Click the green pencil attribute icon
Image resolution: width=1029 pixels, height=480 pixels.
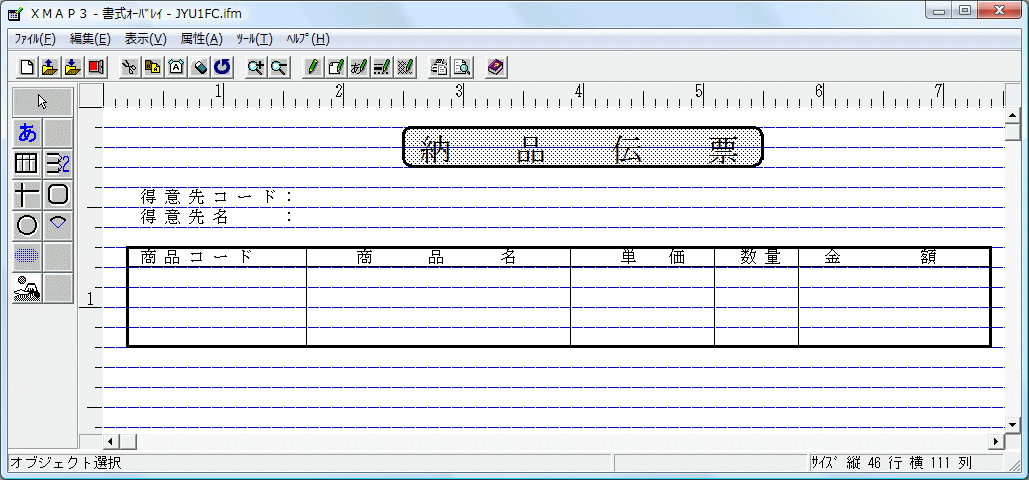point(313,66)
